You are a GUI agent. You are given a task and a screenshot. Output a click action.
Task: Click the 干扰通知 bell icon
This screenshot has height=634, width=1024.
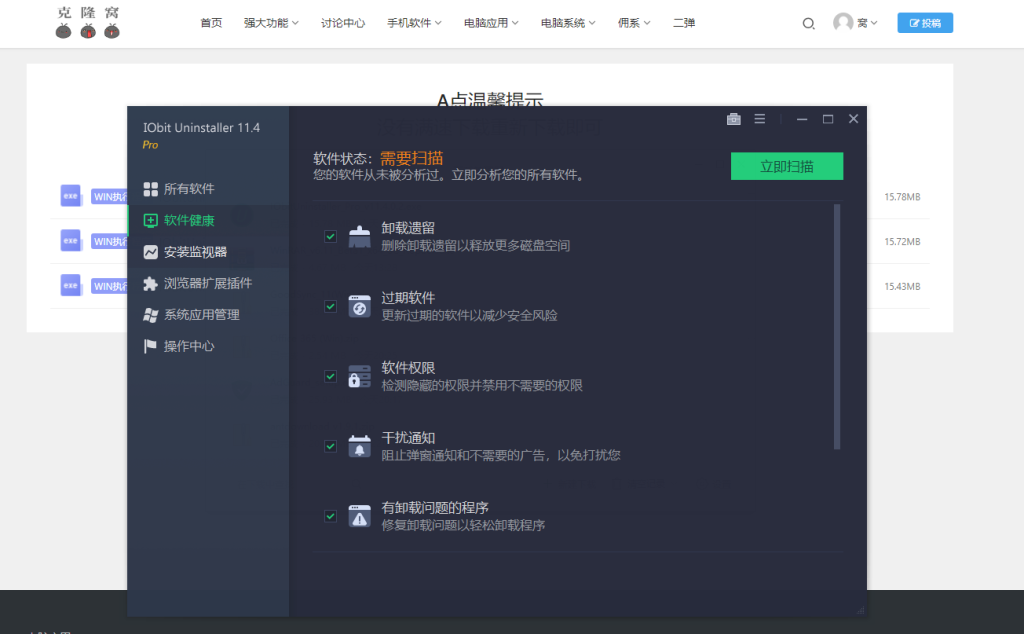click(359, 446)
